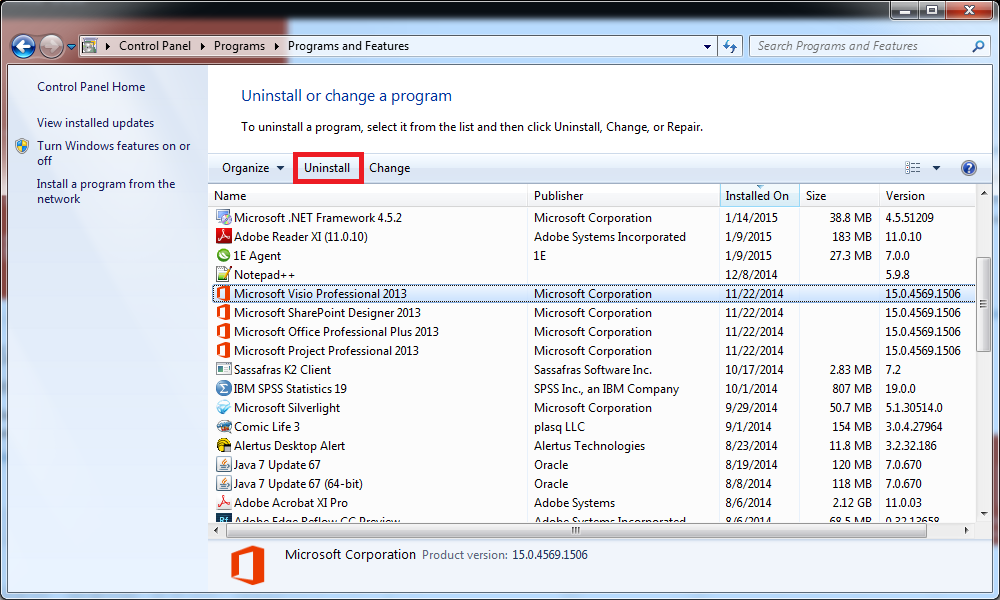
Task: Open the address bar history dropdown
Action: click(706, 46)
